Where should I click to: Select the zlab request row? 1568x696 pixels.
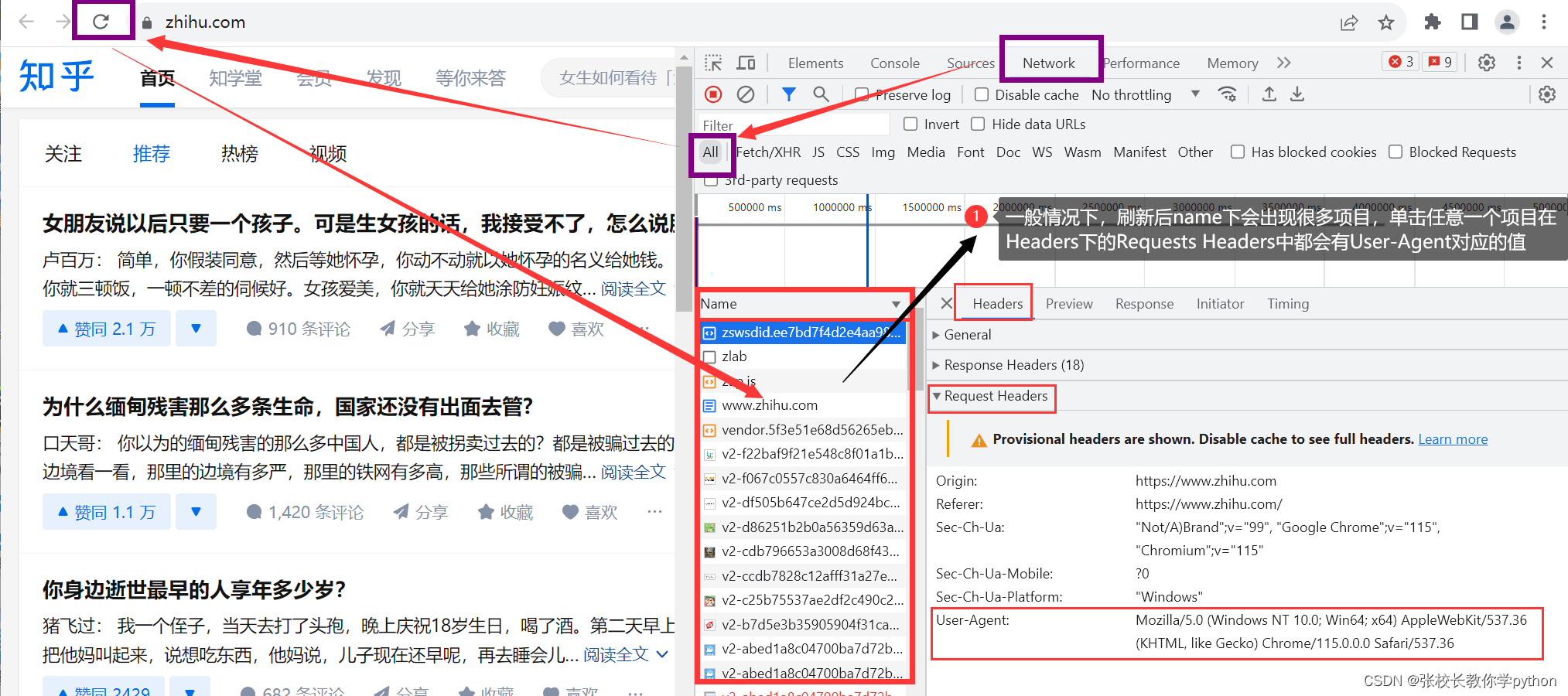(801, 357)
